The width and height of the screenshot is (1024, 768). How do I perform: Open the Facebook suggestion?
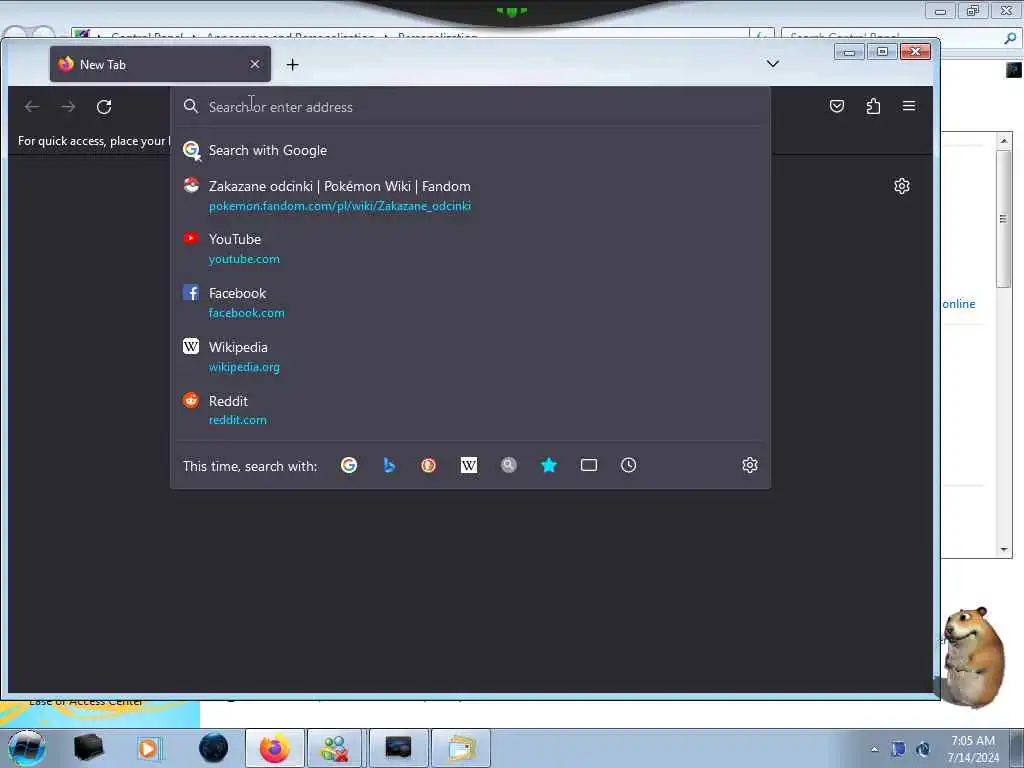click(x=470, y=302)
